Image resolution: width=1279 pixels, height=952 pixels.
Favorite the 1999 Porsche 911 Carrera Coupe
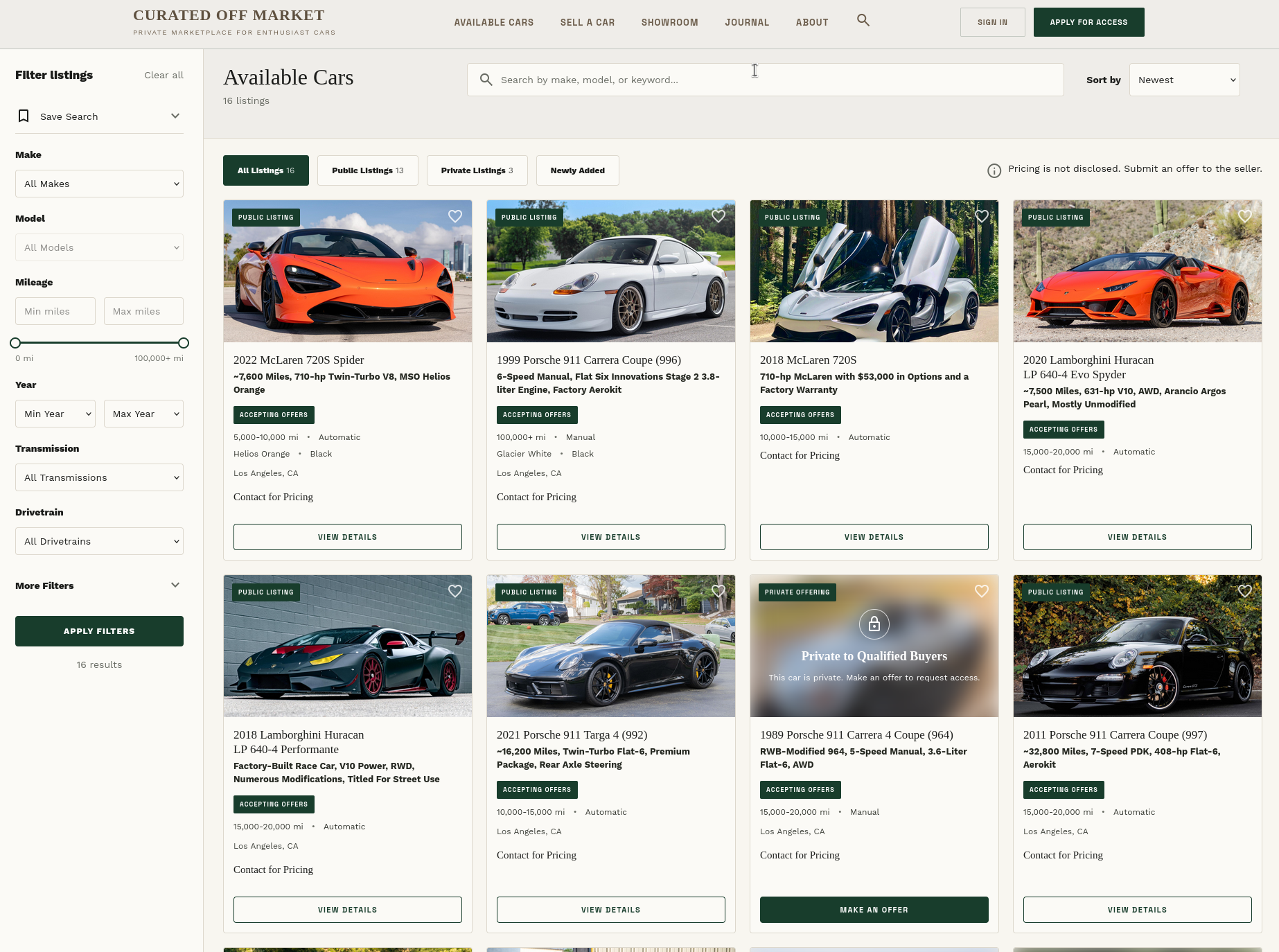(x=718, y=216)
